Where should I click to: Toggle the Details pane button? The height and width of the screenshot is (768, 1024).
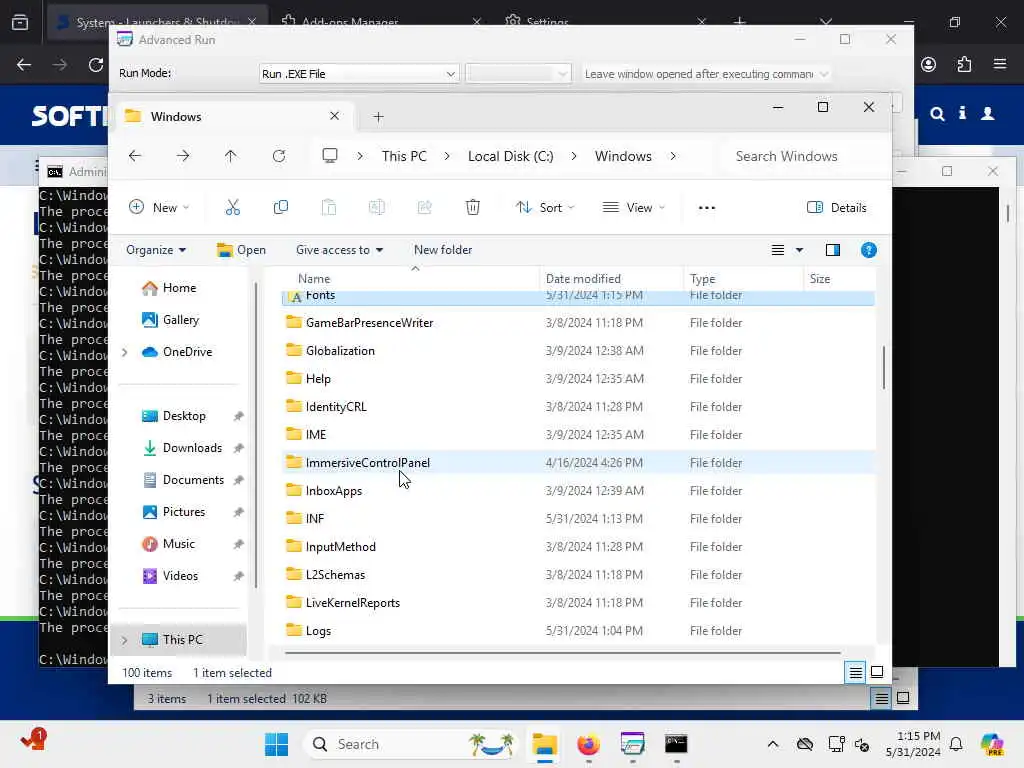pos(837,208)
